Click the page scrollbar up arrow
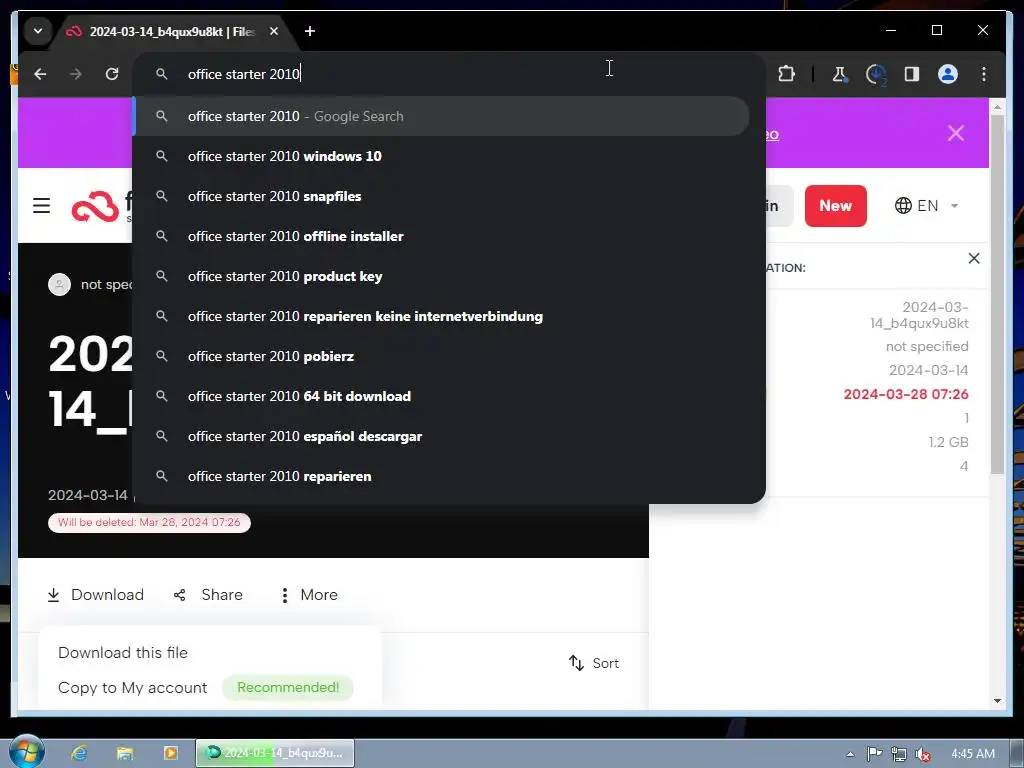1024x768 pixels. 997,106
